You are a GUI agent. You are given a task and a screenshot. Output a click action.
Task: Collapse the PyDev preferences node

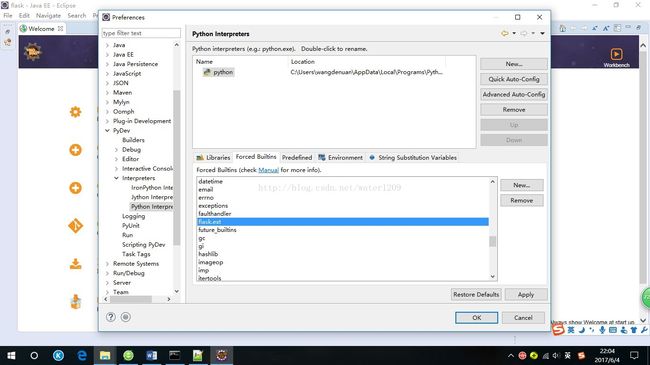(107, 131)
